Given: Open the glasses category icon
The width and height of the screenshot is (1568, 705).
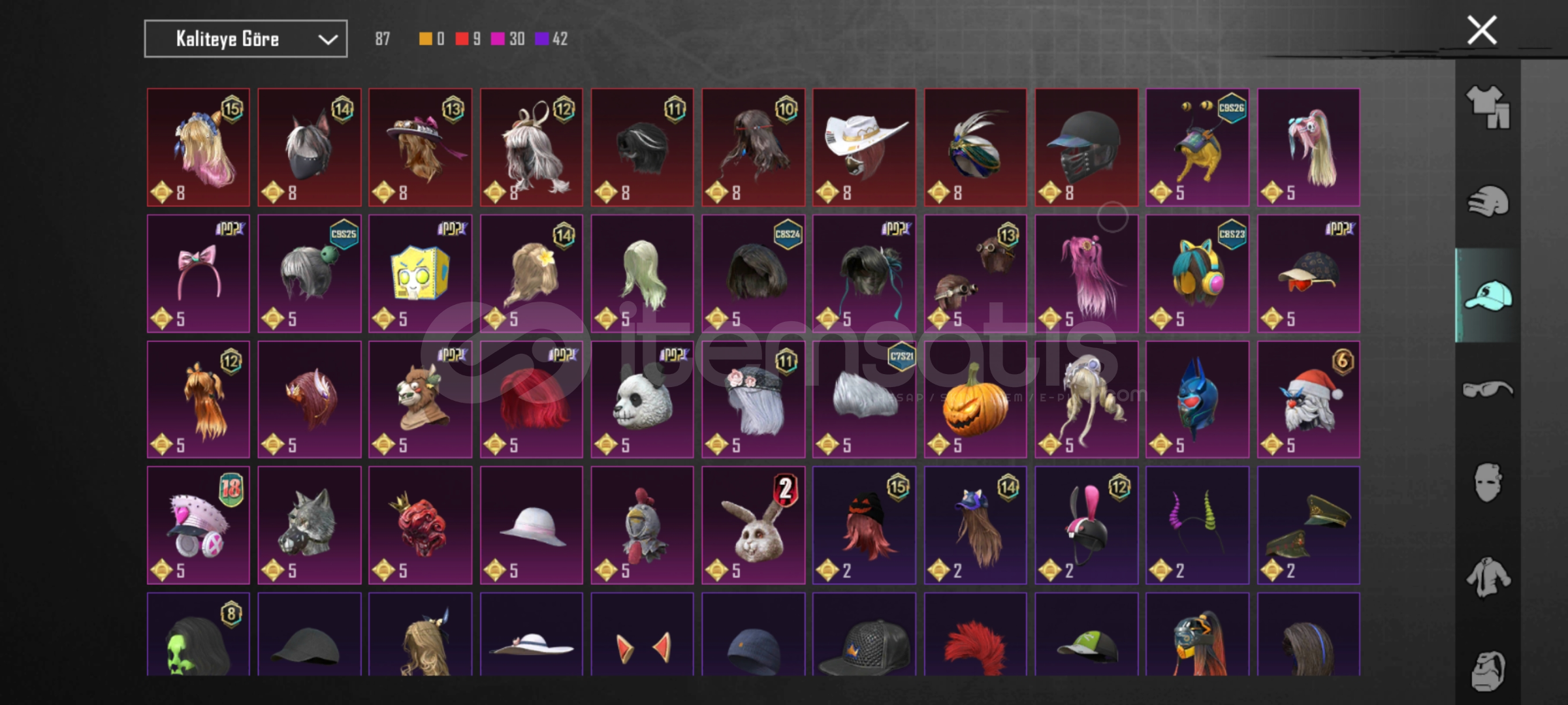Looking at the screenshot, I should 1488,390.
